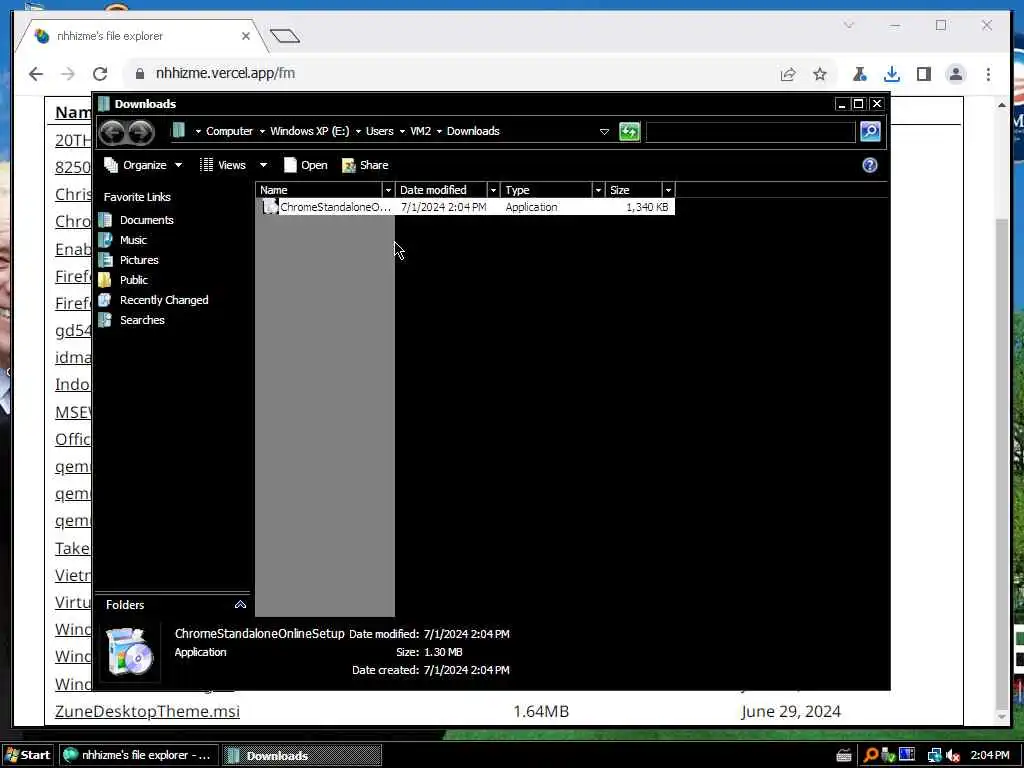Click keyboard icon in system tray
Screen dimensions: 1024x768
(x=844, y=756)
